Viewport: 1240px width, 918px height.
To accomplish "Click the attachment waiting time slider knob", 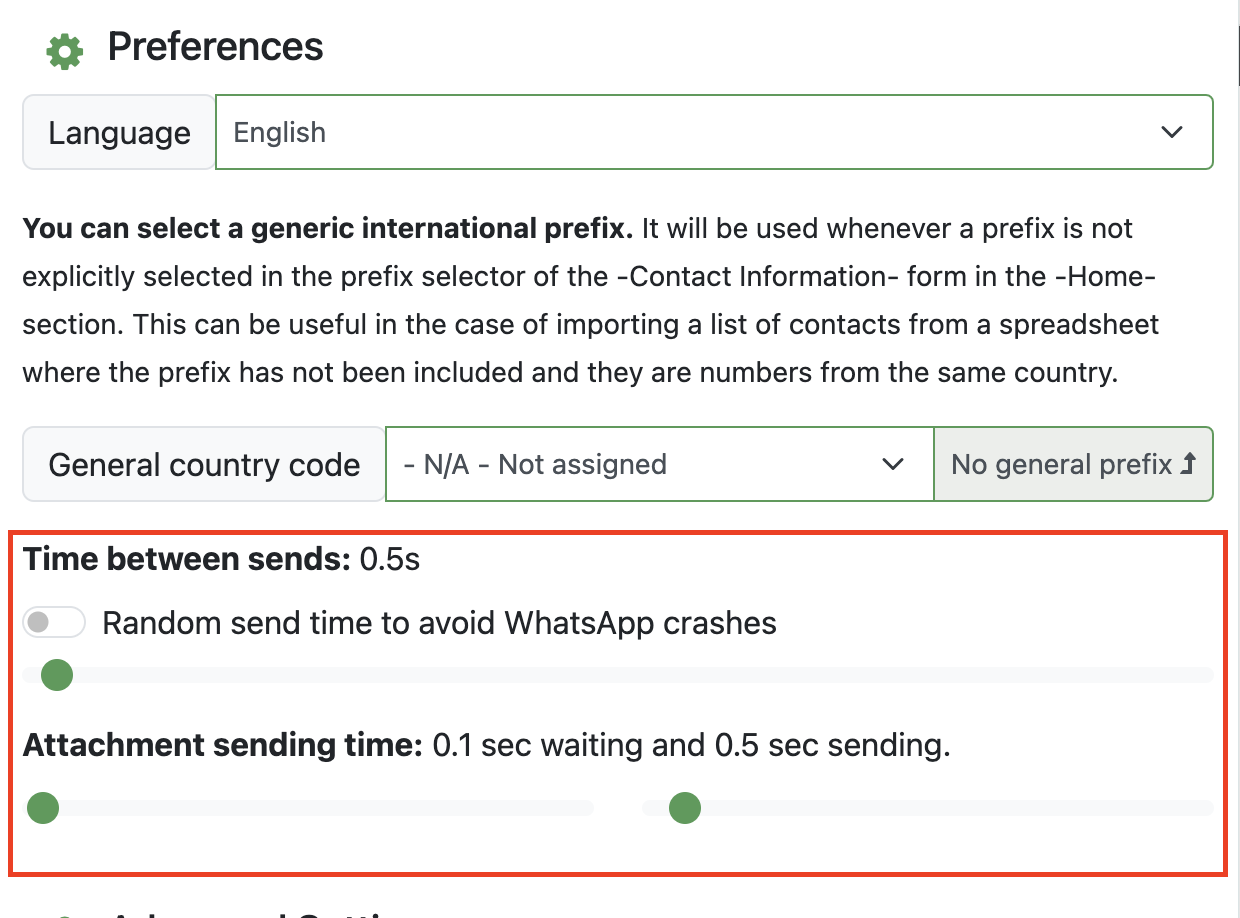I will tap(43, 807).
